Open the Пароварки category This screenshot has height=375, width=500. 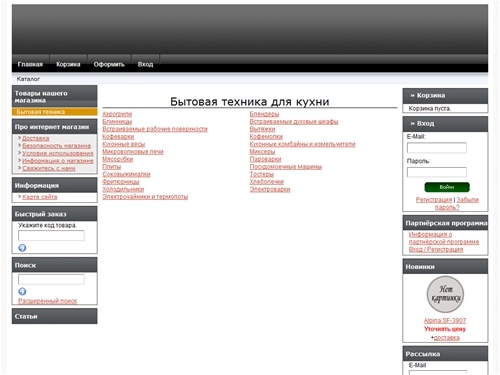[x=265, y=159]
